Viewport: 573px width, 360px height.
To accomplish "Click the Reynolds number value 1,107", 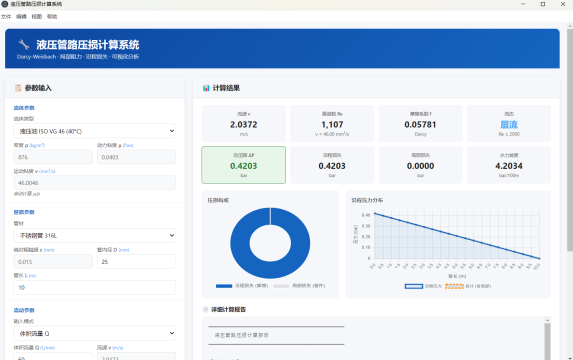I will 332,125.
